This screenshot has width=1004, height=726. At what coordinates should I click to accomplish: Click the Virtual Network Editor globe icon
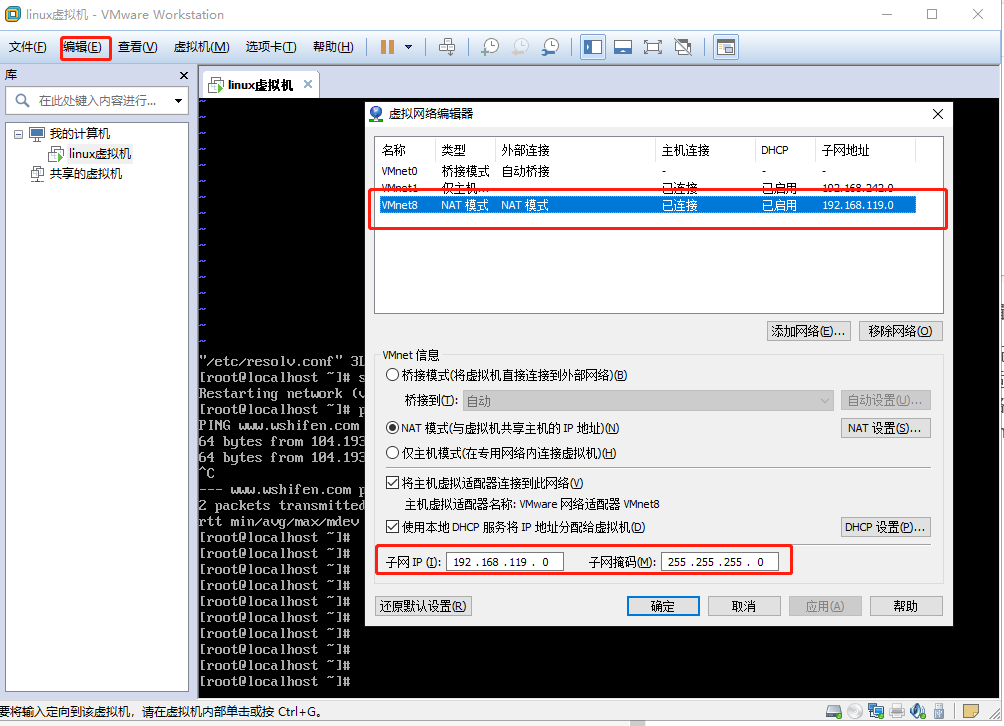376,114
